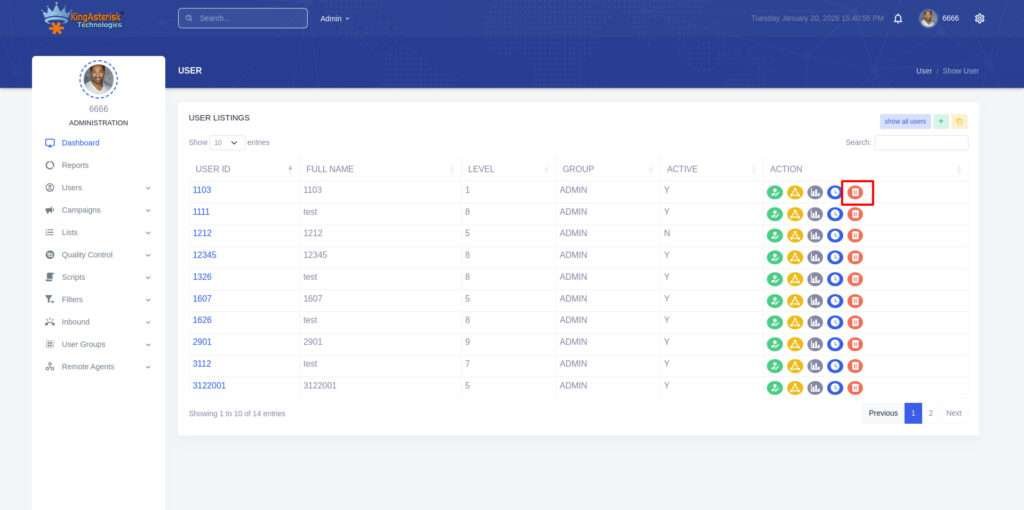Sort table by FULL NAME column
Viewport: 1024px width, 510px height.
380,169
